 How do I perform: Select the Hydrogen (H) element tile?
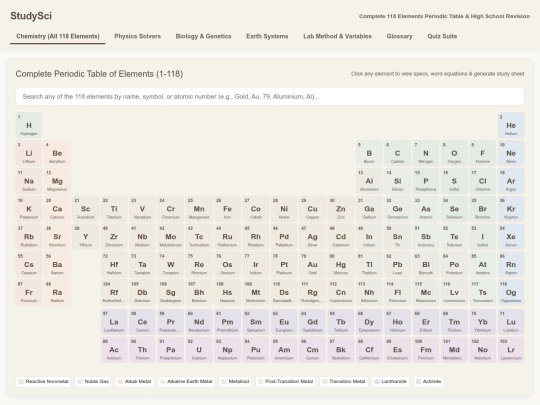coord(29,125)
